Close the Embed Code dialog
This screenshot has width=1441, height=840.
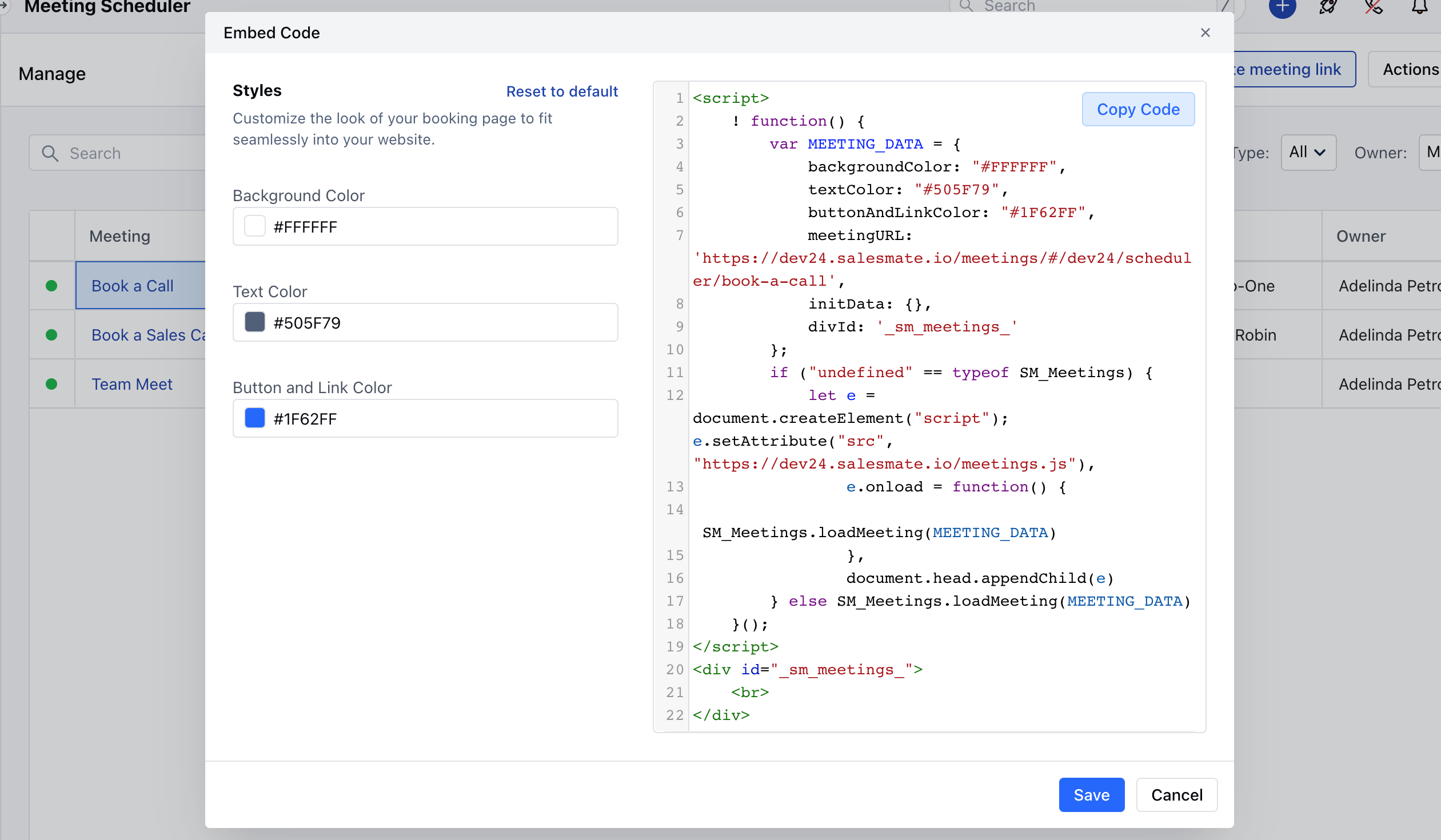1205,33
